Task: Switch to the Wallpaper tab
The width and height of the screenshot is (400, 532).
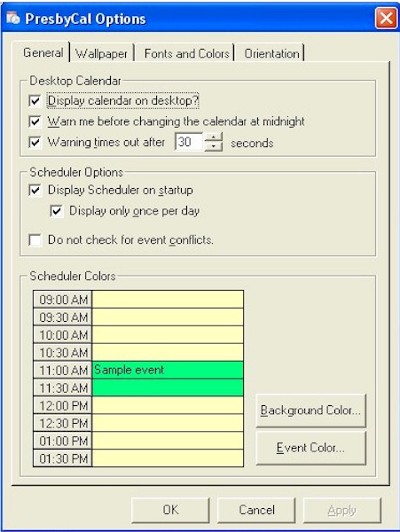Action: (x=101, y=54)
